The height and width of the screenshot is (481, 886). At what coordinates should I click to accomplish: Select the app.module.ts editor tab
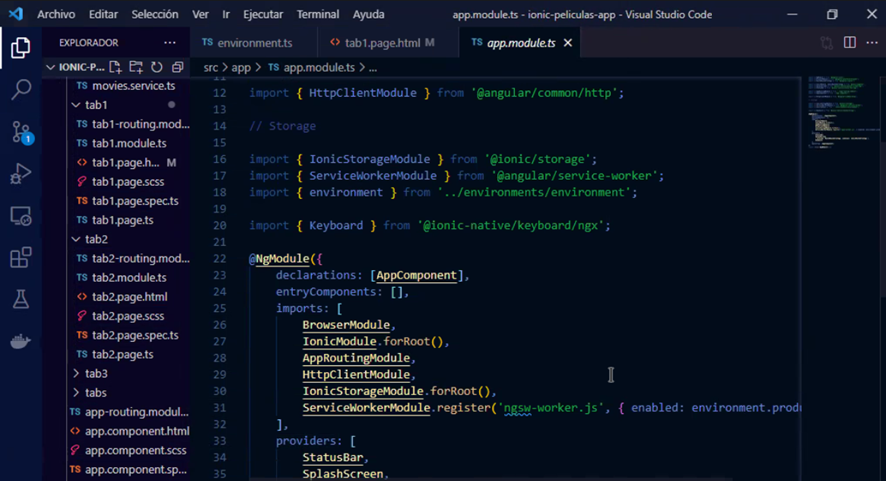(520, 43)
